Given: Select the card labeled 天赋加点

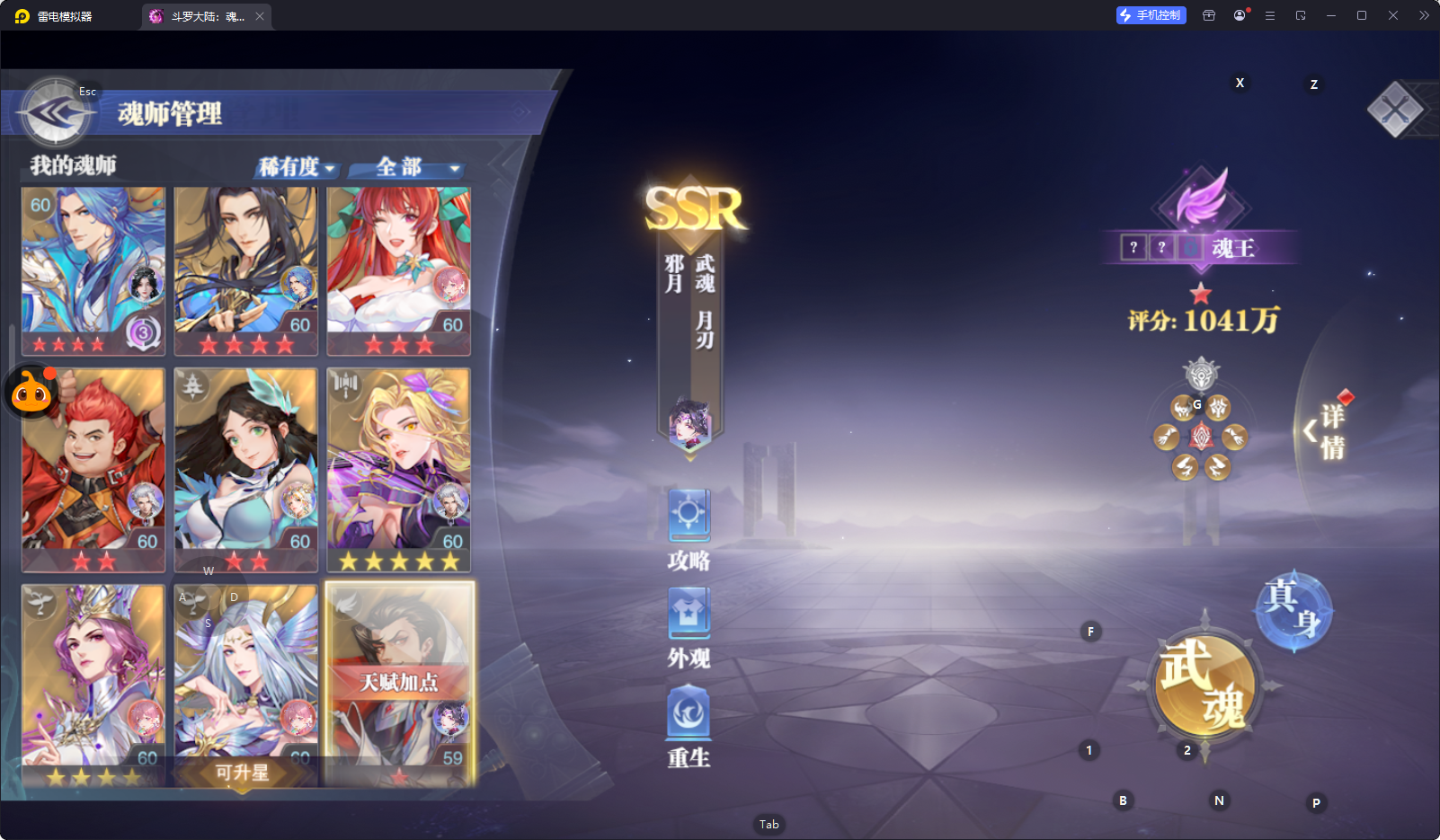Looking at the screenshot, I should [399, 684].
